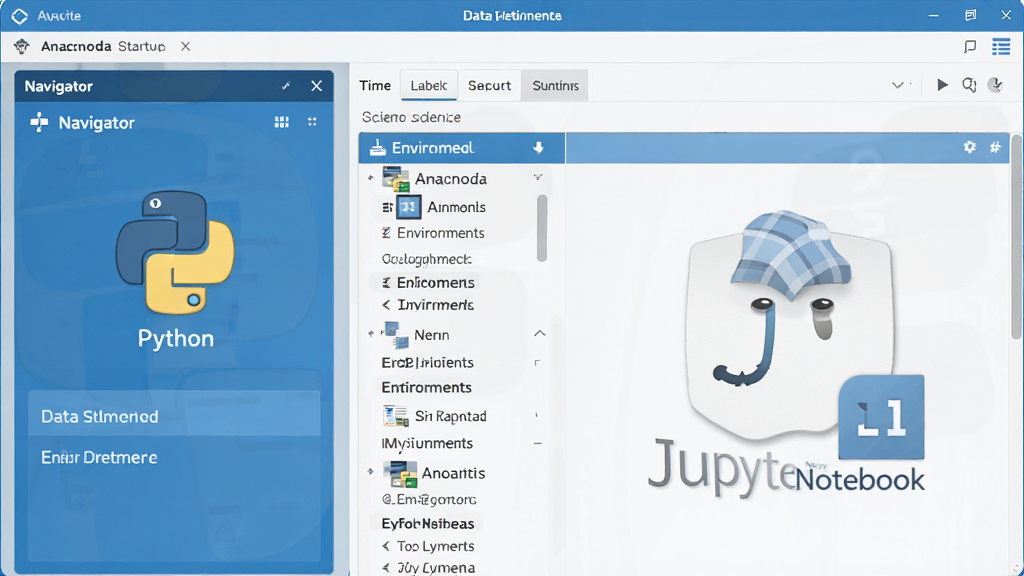The height and width of the screenshot is (576, 1024).
Task: Select the EyFoh Nsibeas row
Action: point(428,524)
